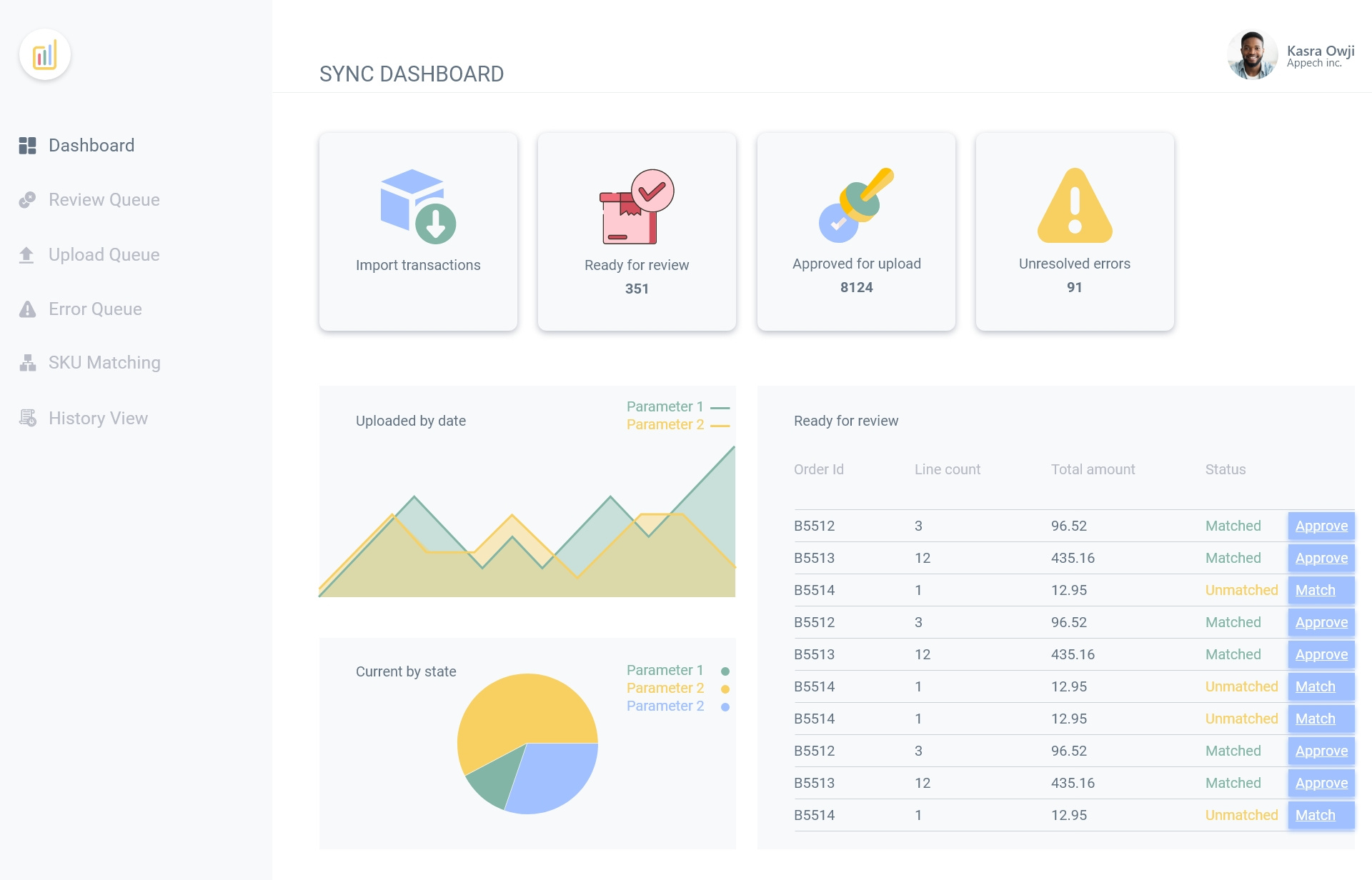Viewport: 1372px width, 880px height.
Task: Click Kasra Owji profile avatar
Action: (x=1252, y=55)
